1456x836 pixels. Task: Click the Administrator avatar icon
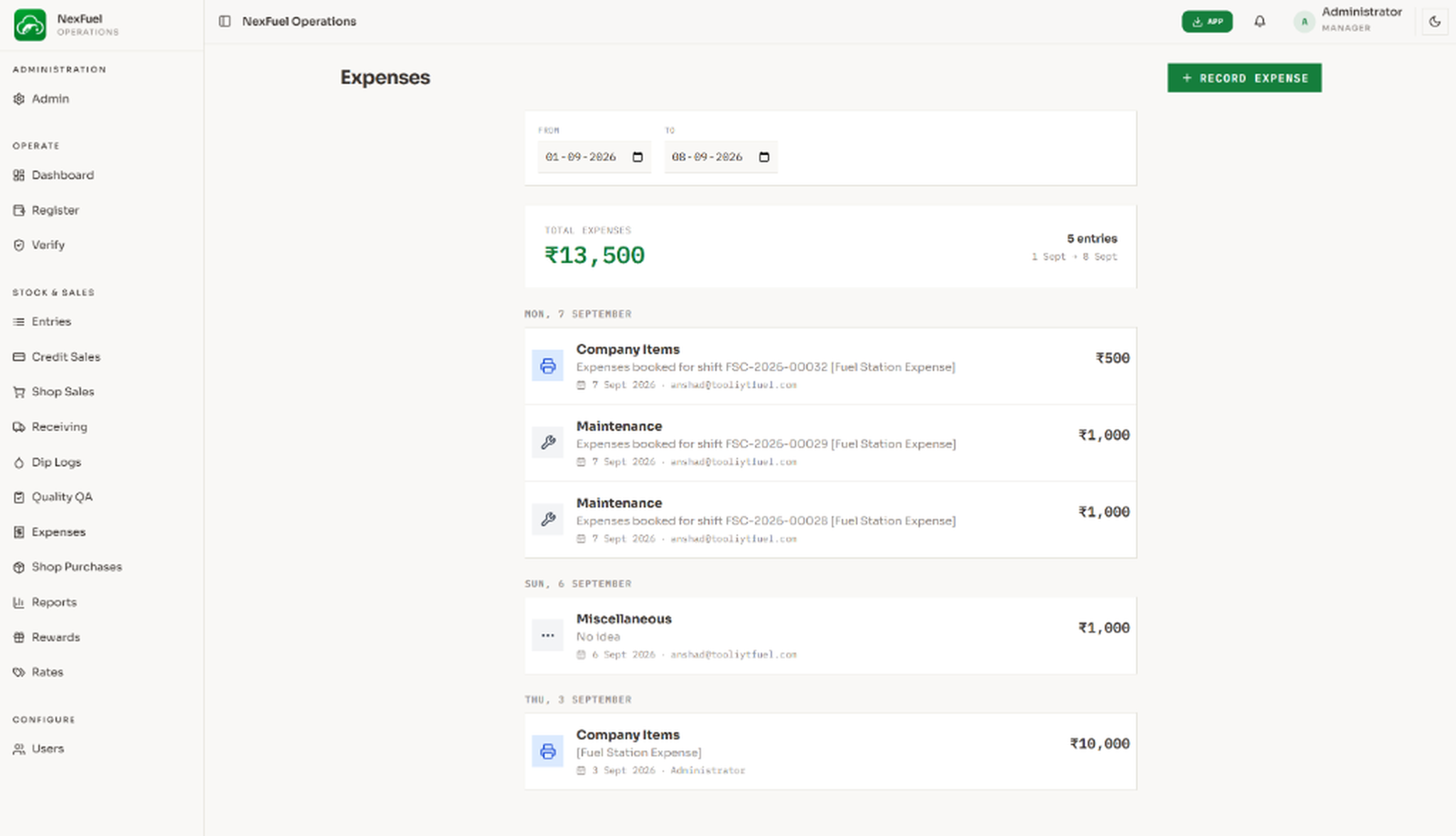1304,21
